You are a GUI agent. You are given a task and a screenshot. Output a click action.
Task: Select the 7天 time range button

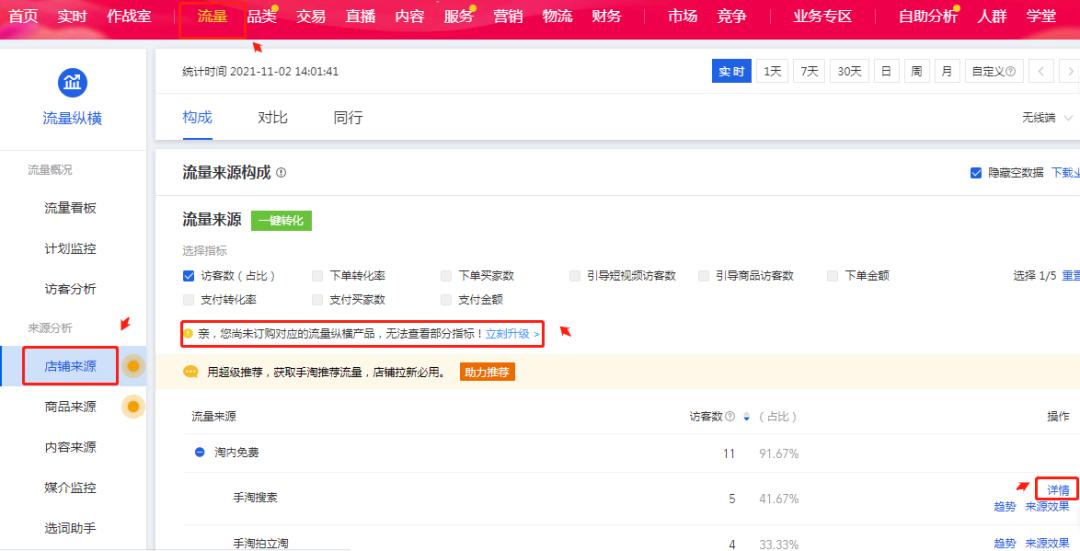pos(809,71)
